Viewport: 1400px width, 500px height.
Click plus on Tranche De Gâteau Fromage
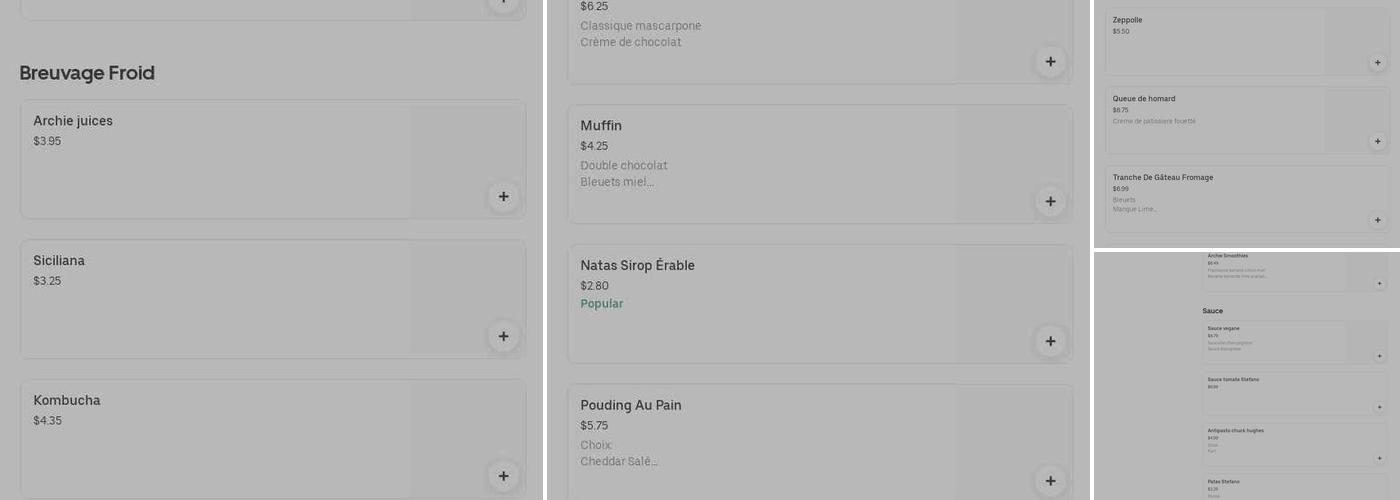[x=1377, y=220]
